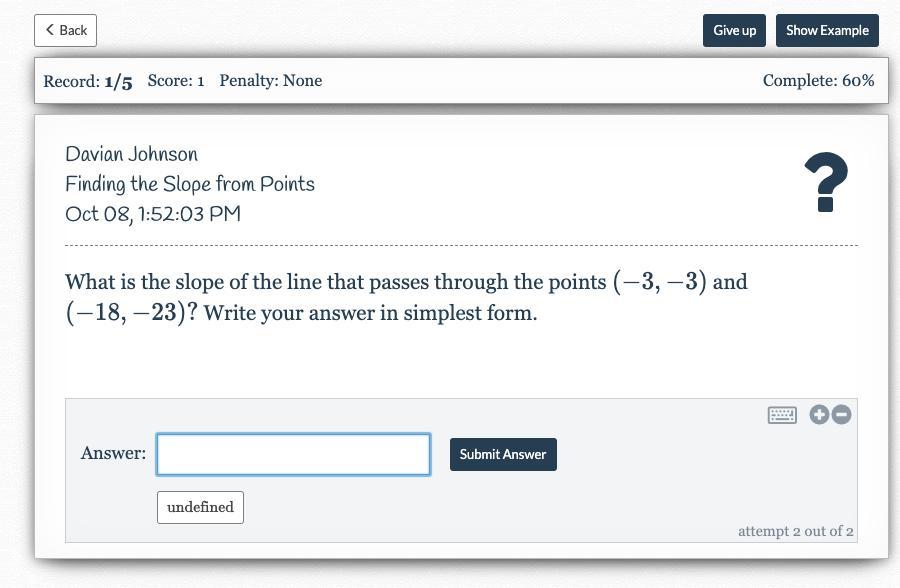Click the attempt 2 out of 2 text

pos(796,531)
